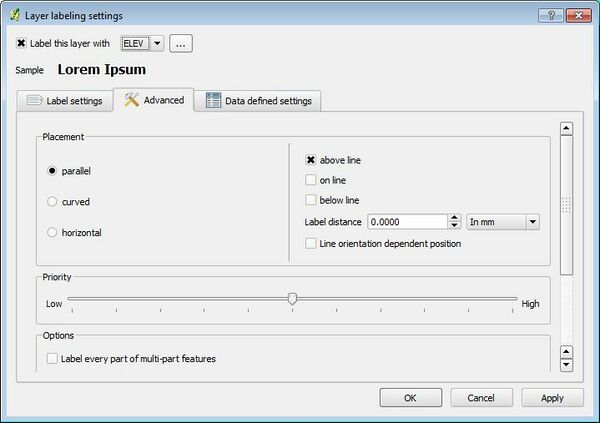Increase Label distance with up stepper
The height and width of the screenshot is (423, 600).
tap(453, 218)
